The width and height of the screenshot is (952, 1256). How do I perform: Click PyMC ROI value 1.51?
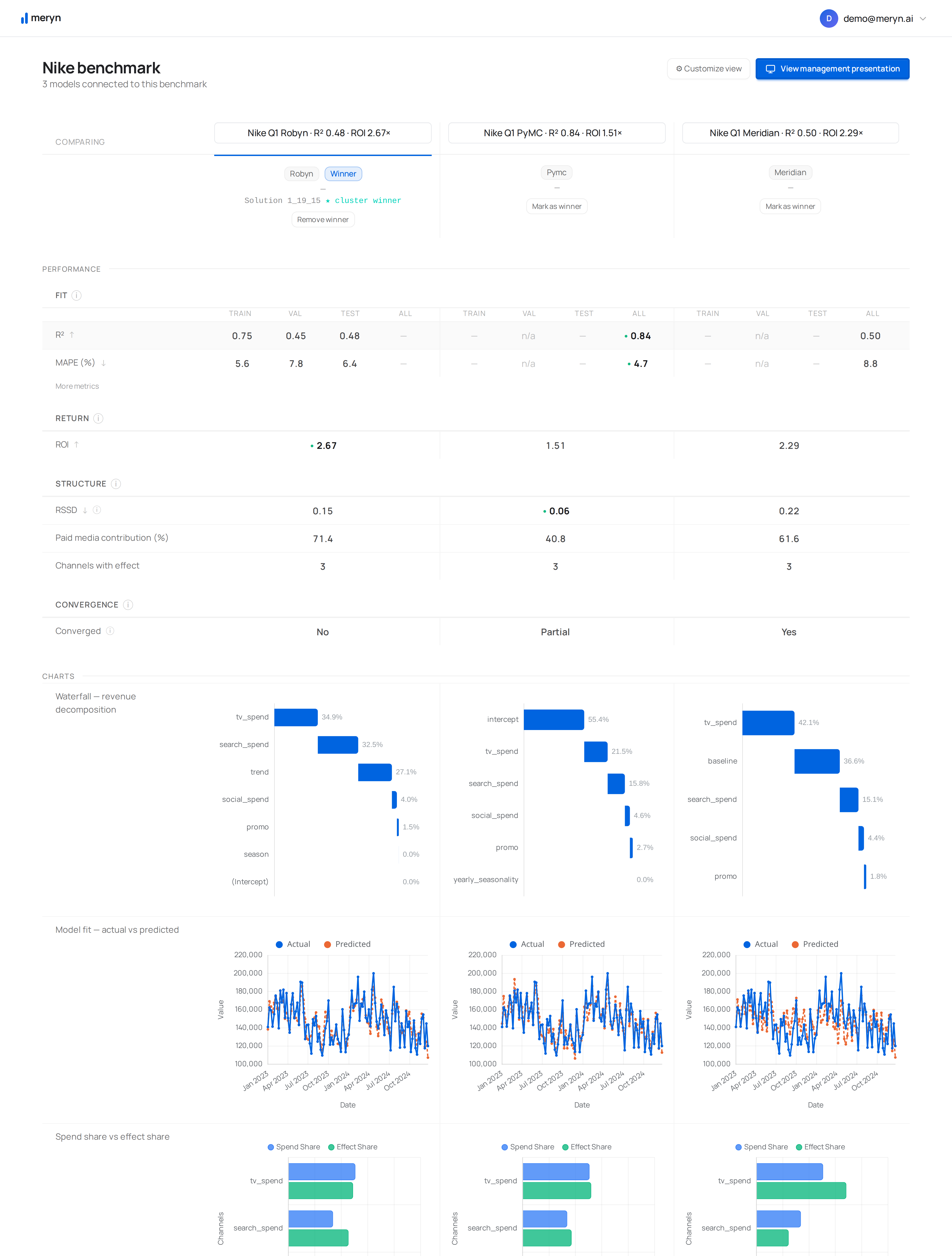(x=556, y=446)
